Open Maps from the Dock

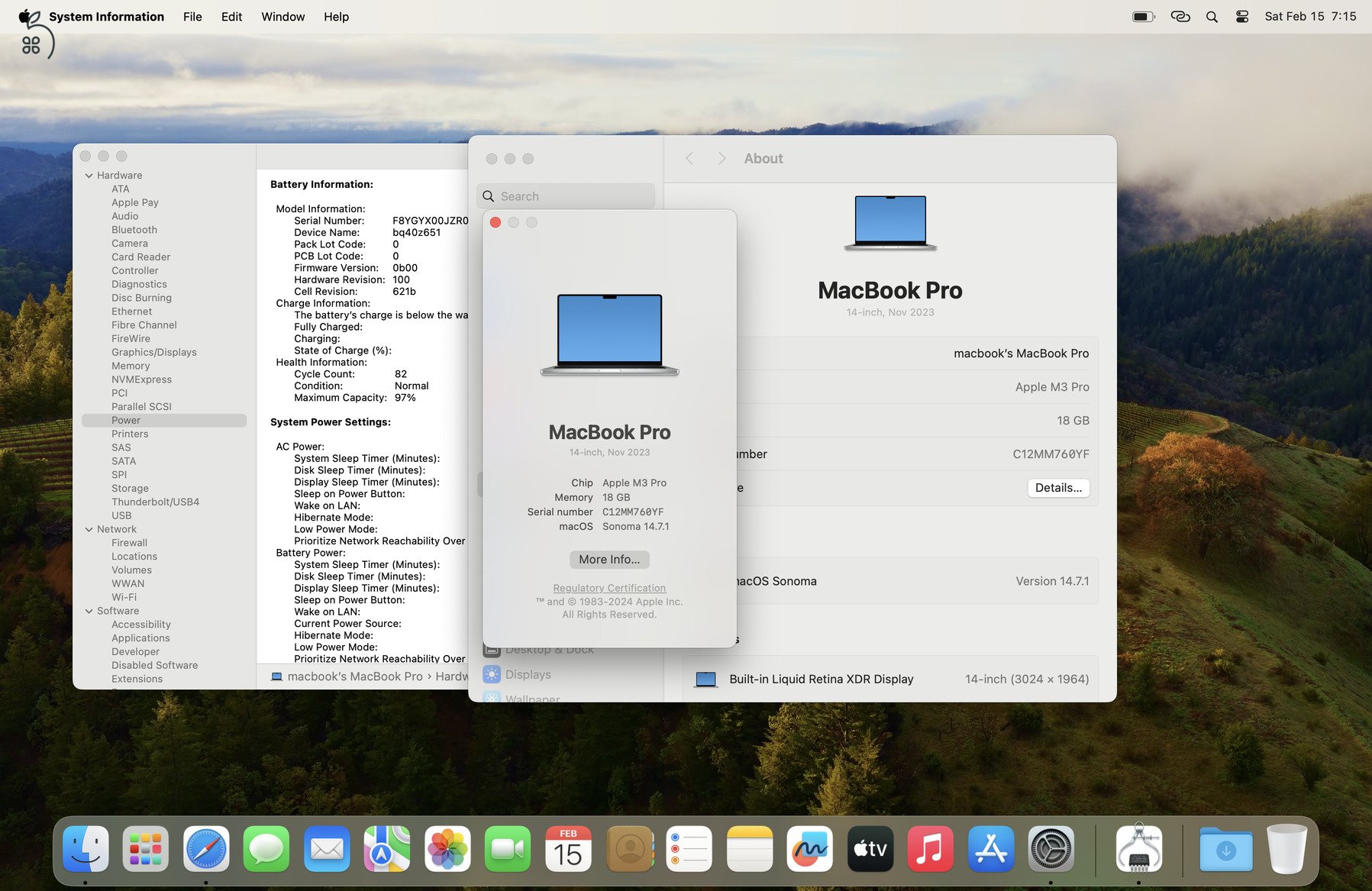point(386,849)
